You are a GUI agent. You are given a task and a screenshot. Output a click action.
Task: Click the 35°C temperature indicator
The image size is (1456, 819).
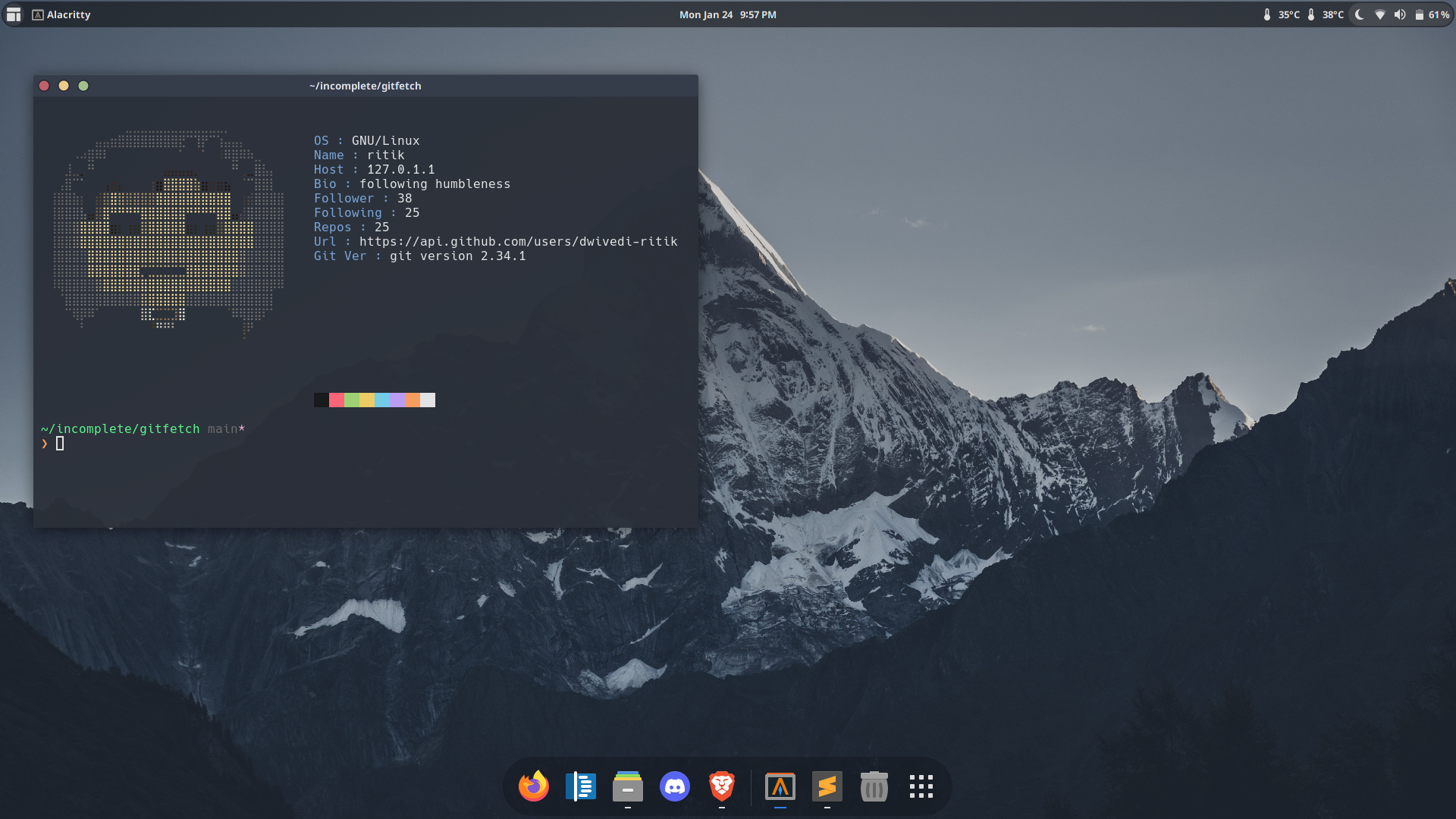click(x=1282, y=14)
